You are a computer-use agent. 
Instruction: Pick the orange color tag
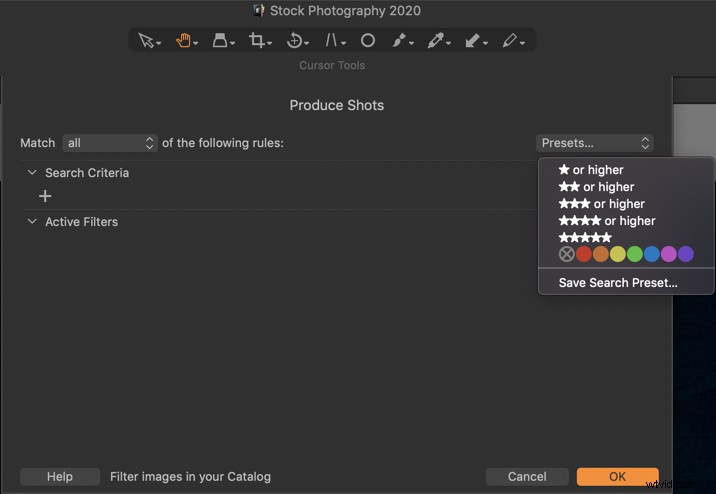tap(600, 254)
